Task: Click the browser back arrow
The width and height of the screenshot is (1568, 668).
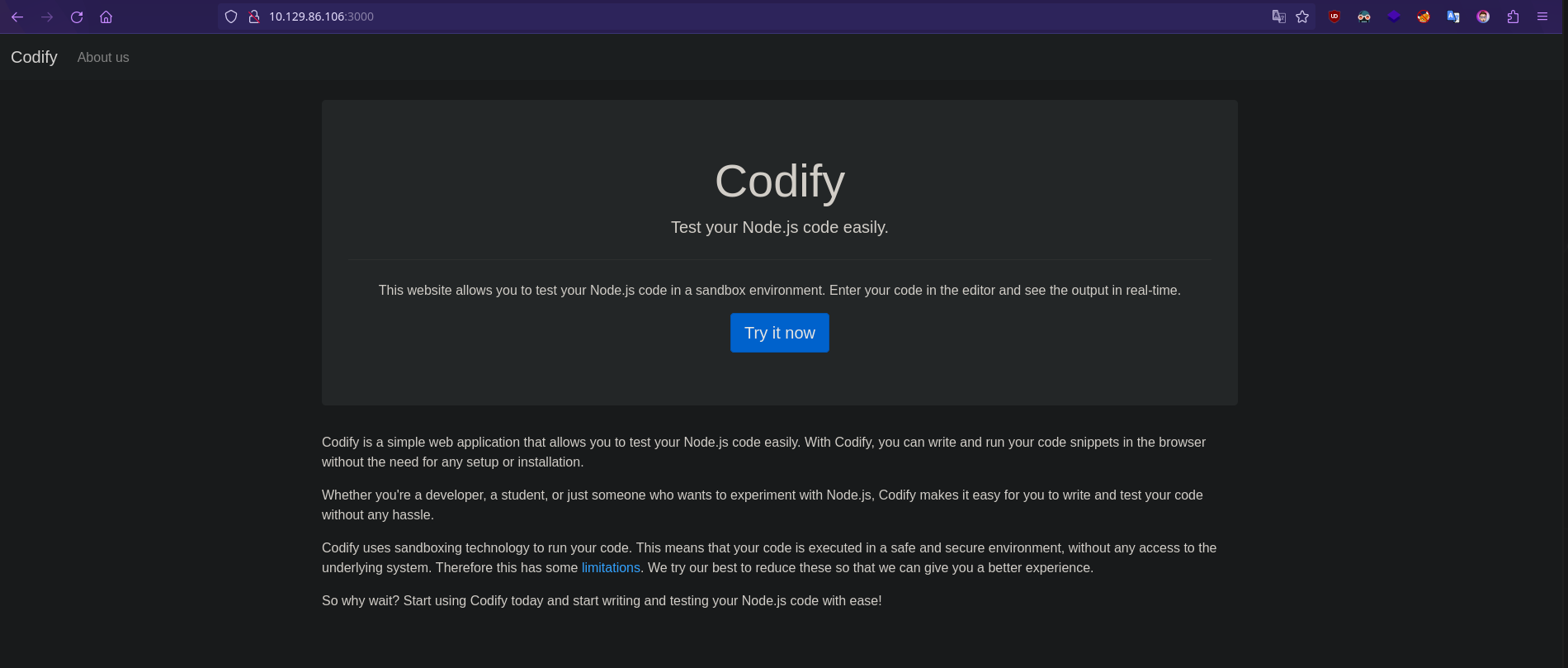Action: click(x=17, y=17)
